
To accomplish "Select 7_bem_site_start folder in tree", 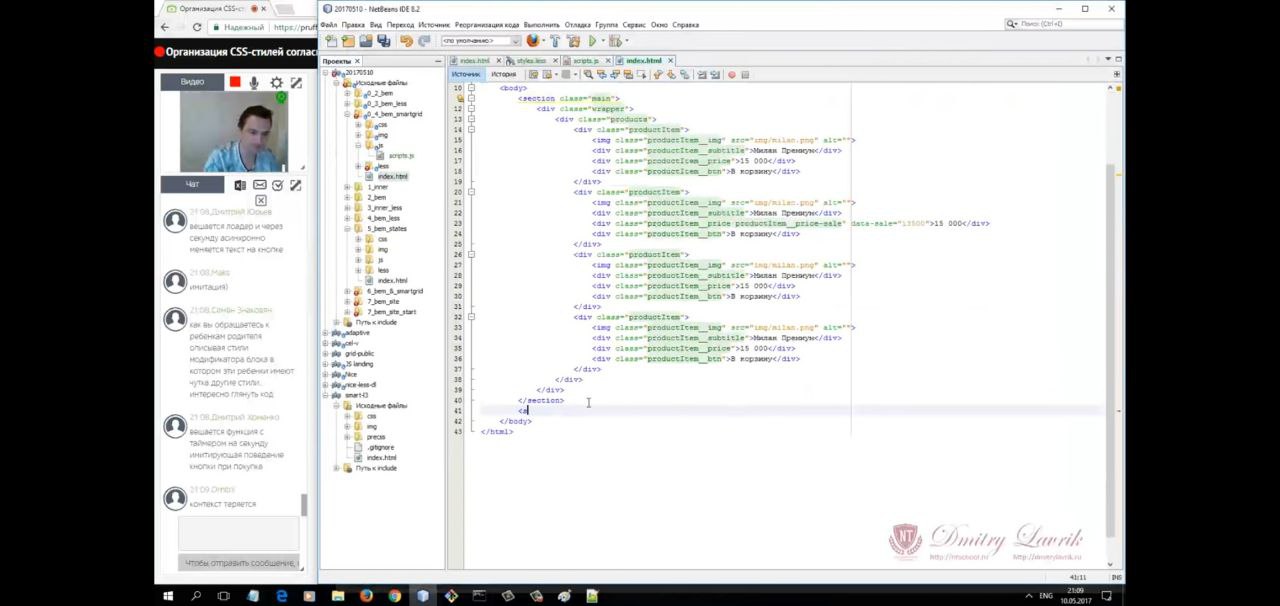I will 391,312.
